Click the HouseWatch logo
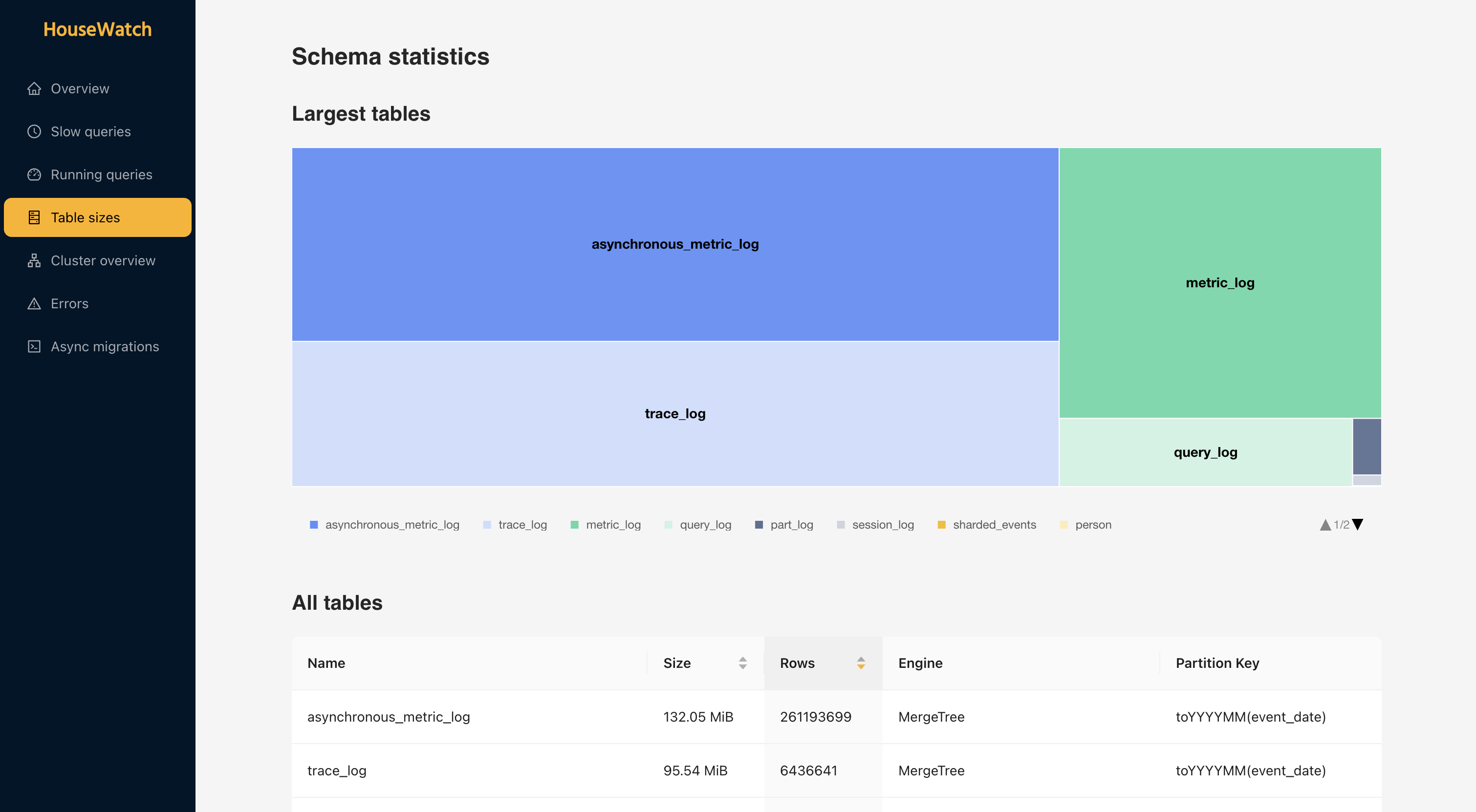 point(97,29)
